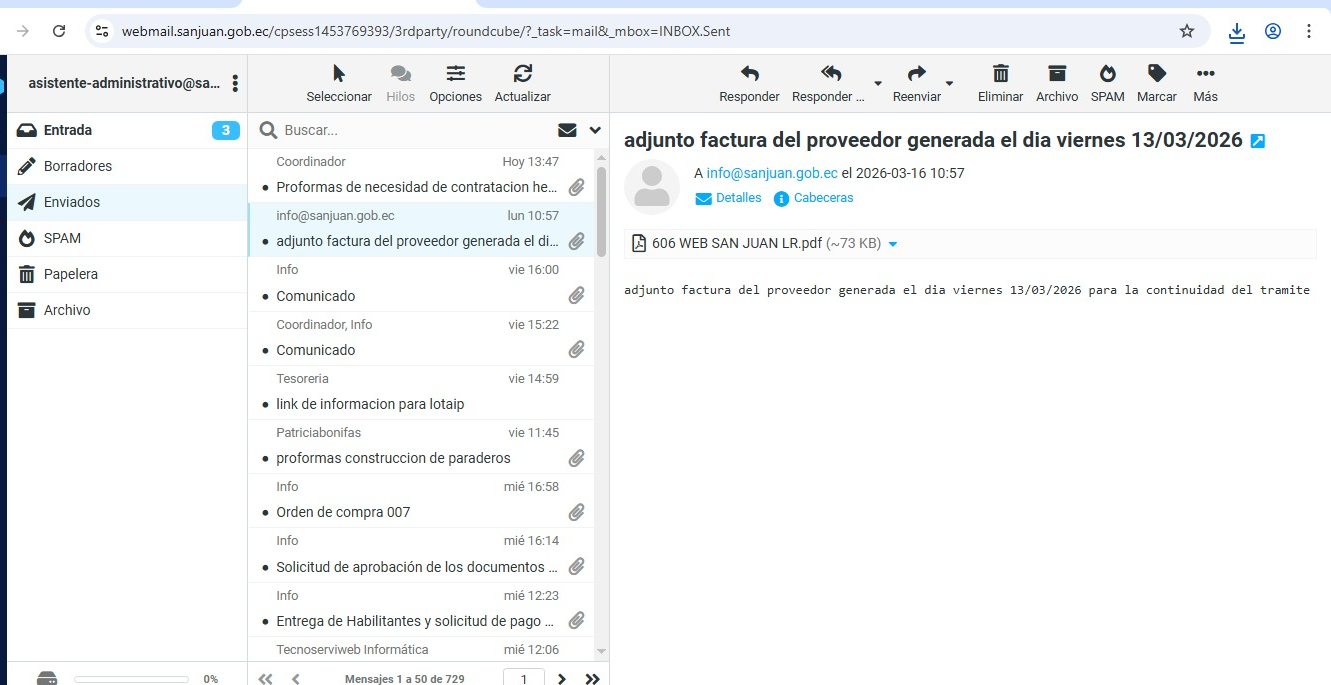Image resolution: width=1331 pixels, height=685 pixels.
Task: Open the Borradores folder
Action: pos(78,166)
